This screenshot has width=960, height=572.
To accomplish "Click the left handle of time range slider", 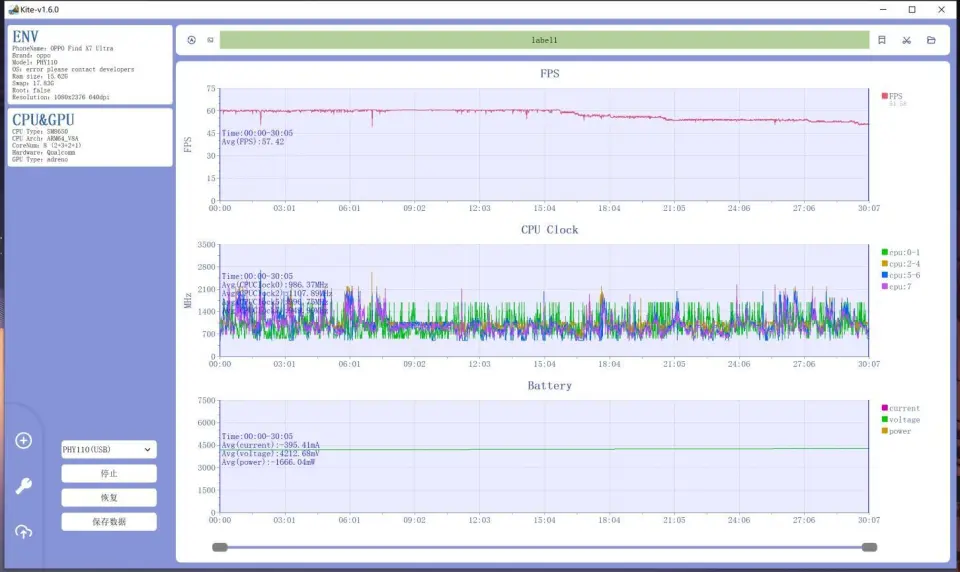I will (220, 547).
